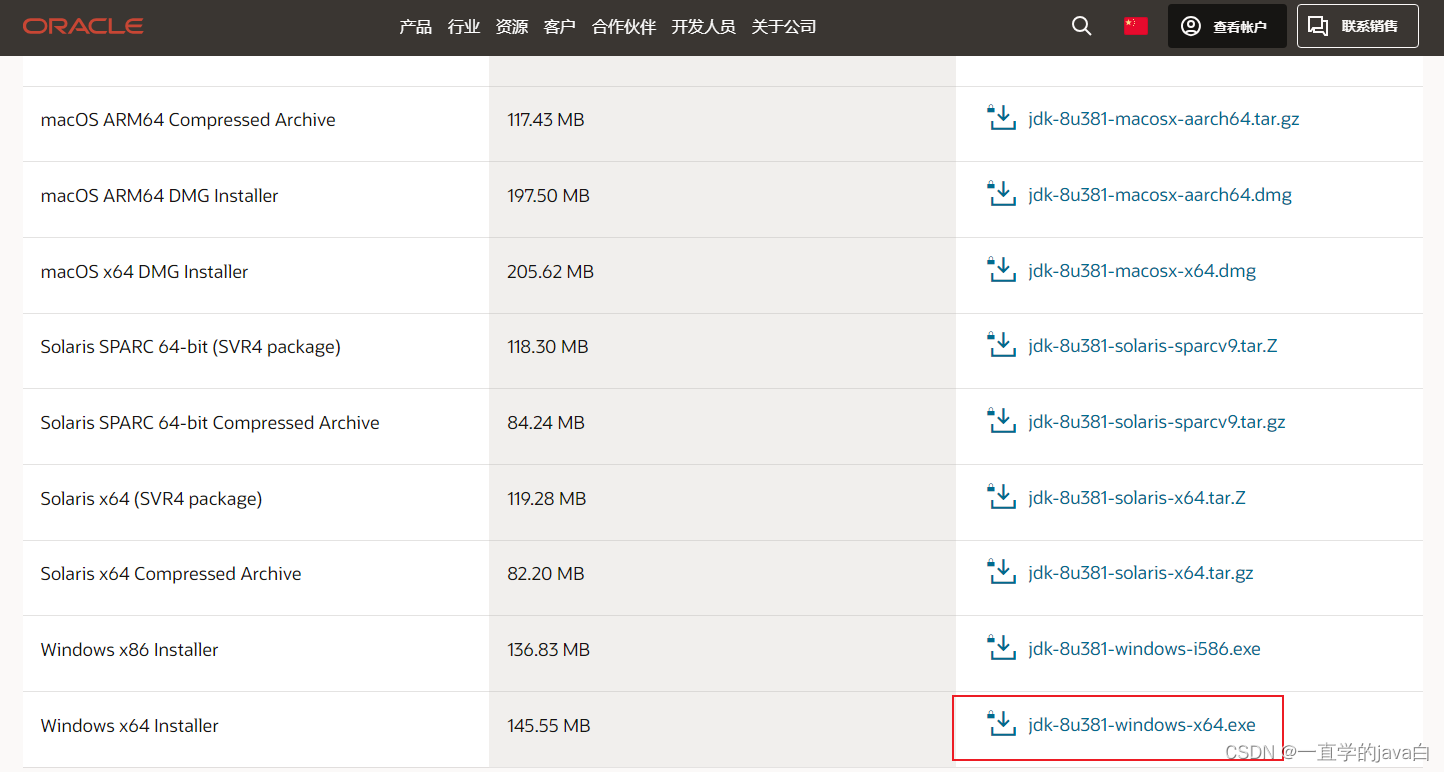Click the China flag country selector

1135,26
